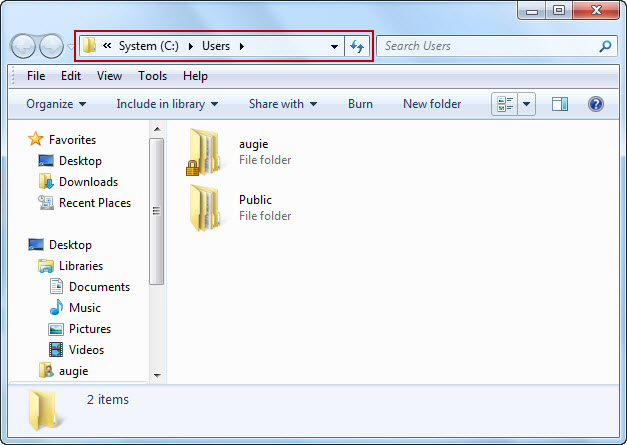Click the Change your view icon
Screen dimensions: 627x445
505,104
